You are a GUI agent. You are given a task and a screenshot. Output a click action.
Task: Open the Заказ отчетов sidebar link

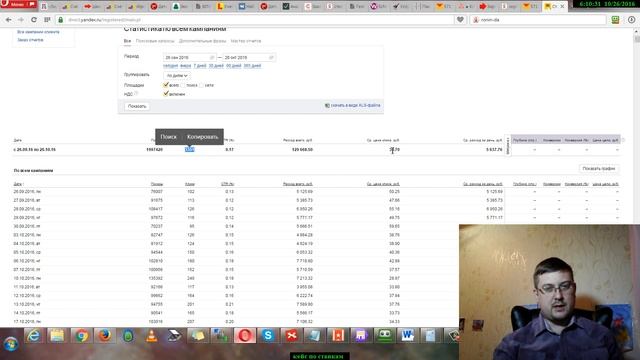[30, 40]
